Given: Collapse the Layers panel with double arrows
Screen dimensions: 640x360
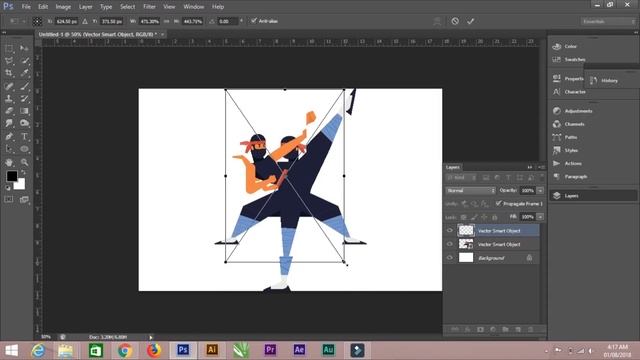Looking at the screenshot, I should pyautogui.click(x=530, y=167).
